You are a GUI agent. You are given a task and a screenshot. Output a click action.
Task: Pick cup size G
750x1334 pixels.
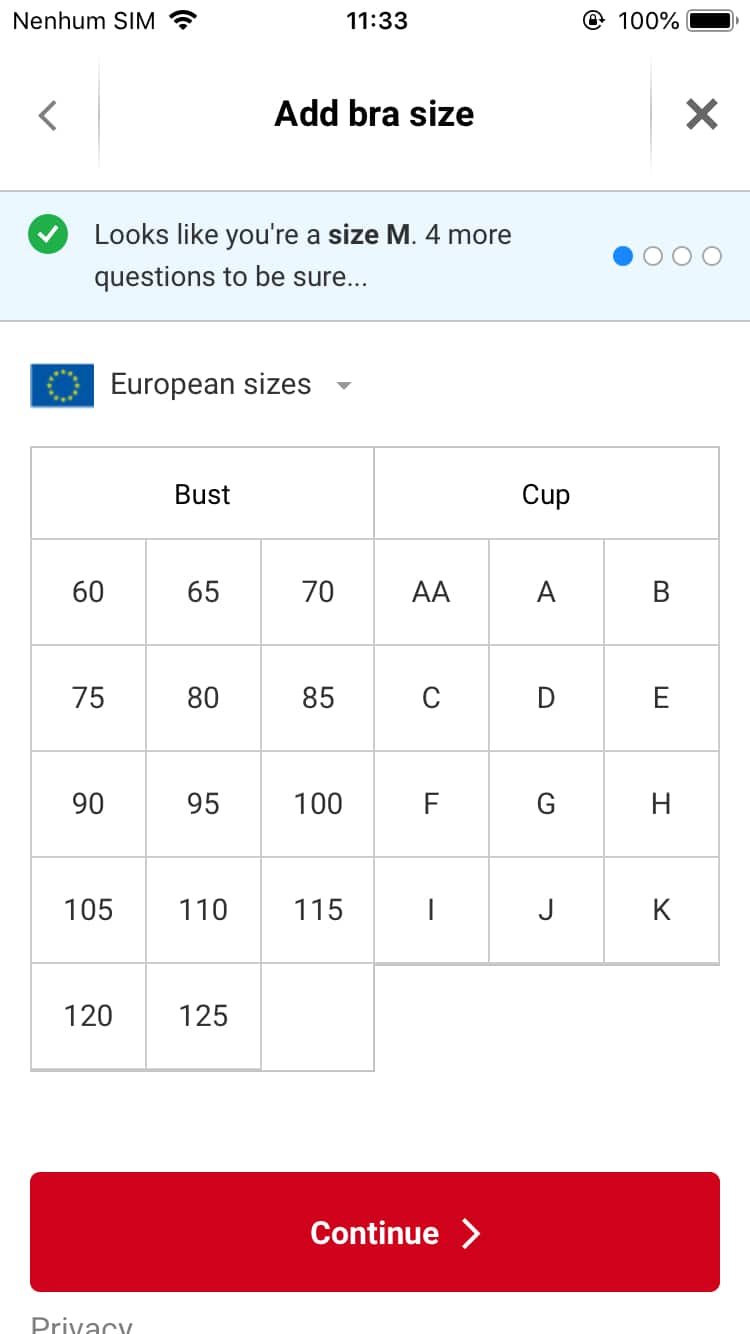point(546,804)
